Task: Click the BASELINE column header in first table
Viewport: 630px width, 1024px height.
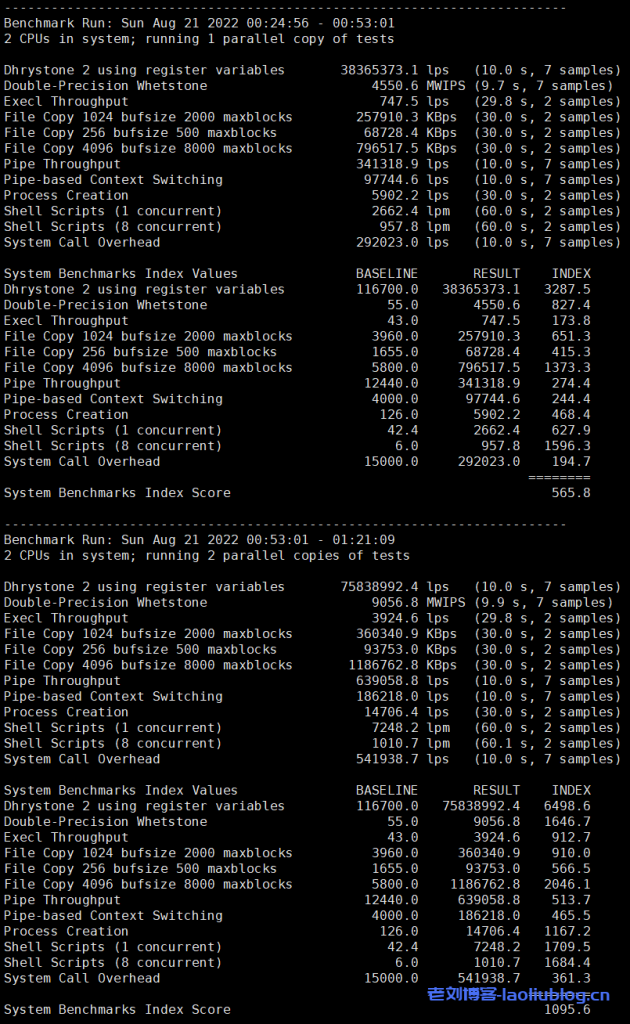Action: coord(387,274)
